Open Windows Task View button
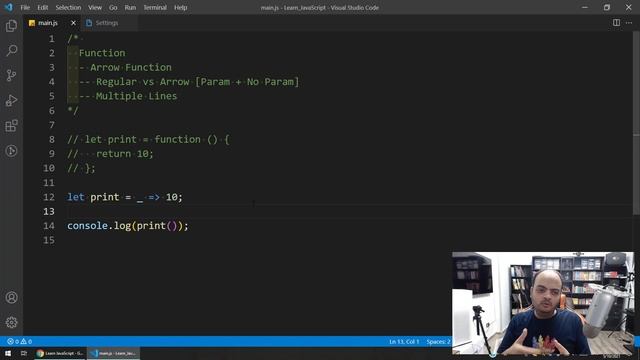Screen dimensions: 640x360 point(24,353)
